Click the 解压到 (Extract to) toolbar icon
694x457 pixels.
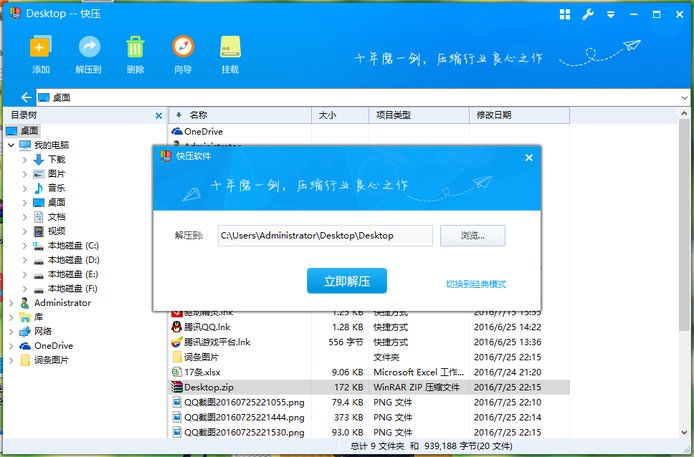tap(89, 47)
